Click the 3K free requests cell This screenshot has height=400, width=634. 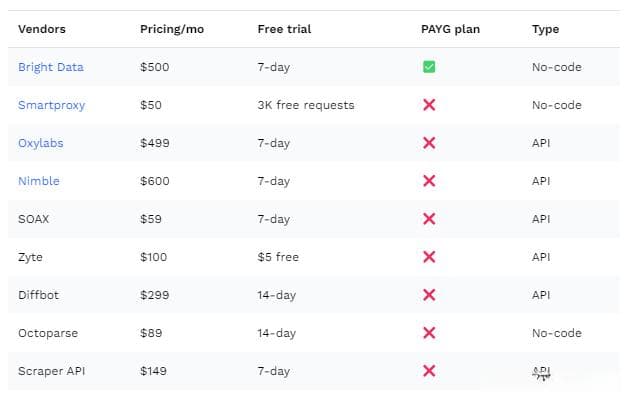coord(306,105)
